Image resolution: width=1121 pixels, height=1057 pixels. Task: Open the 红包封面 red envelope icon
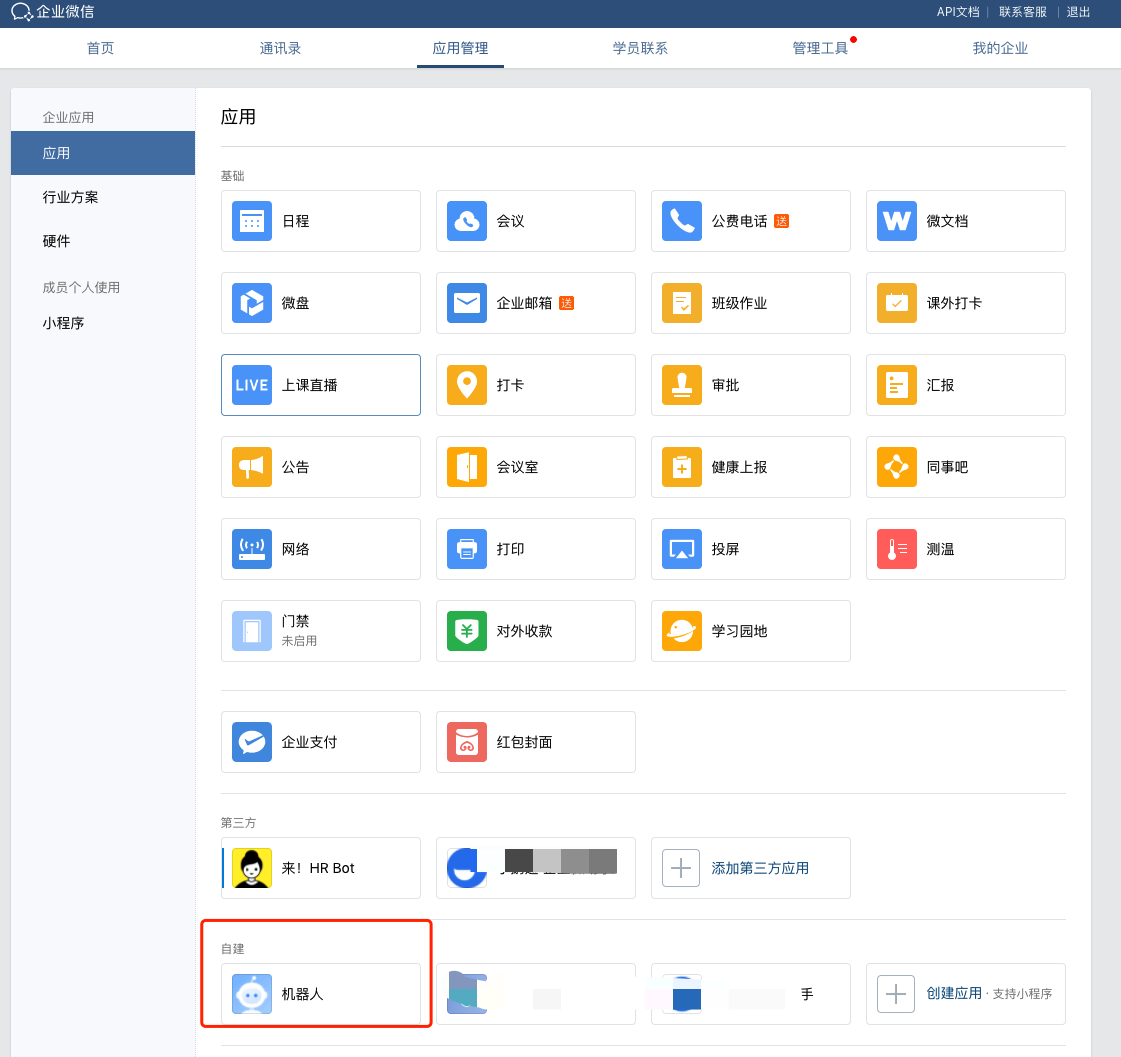tap(467, 742)
